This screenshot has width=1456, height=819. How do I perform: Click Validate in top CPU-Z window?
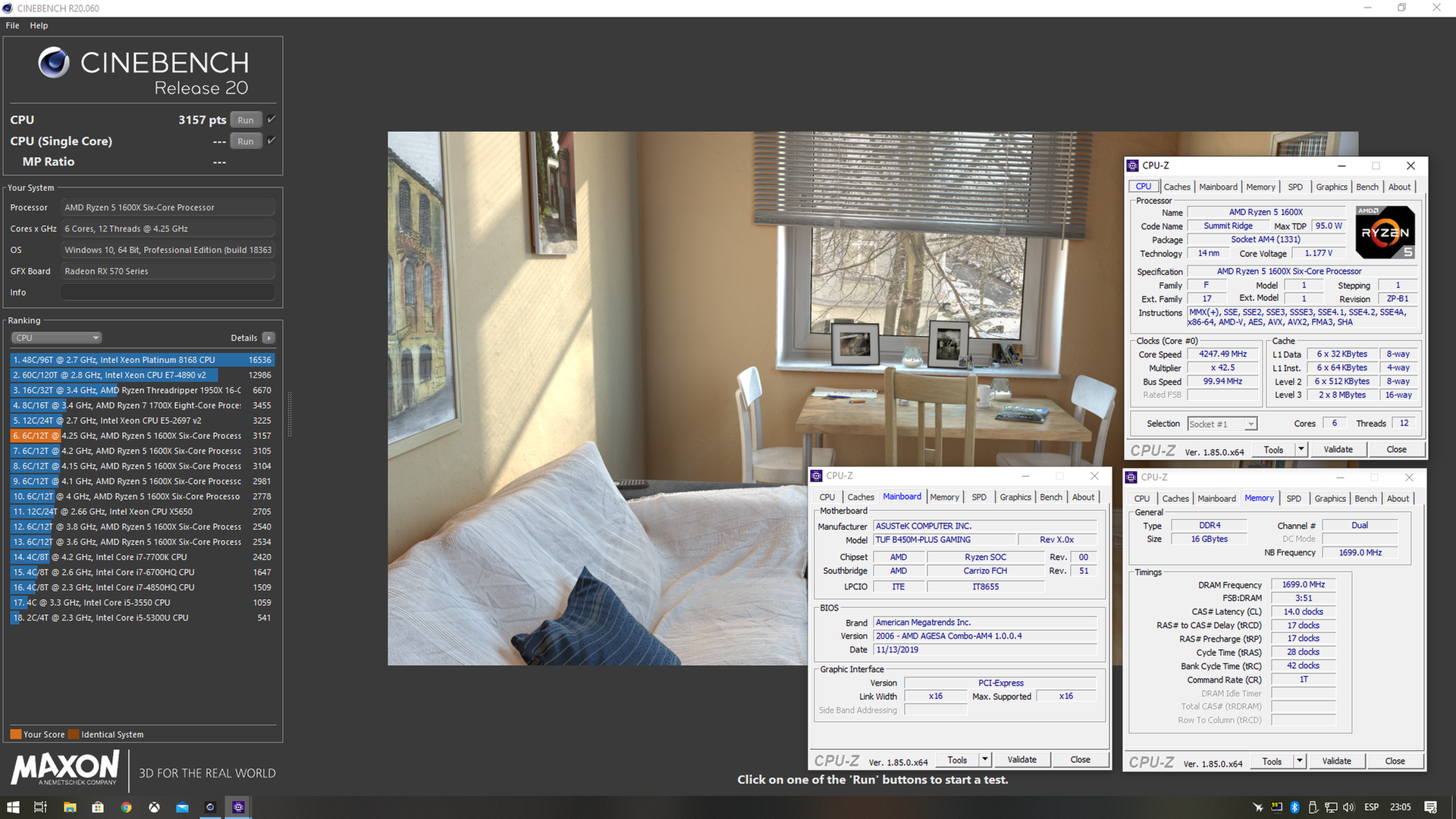[1338, 450]
